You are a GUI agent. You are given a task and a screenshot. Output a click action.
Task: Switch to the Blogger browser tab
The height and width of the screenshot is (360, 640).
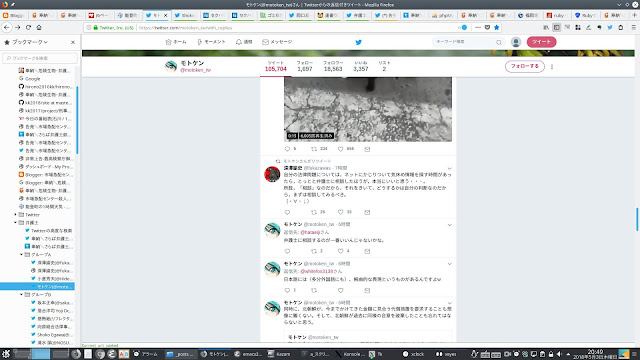[13, 15]
